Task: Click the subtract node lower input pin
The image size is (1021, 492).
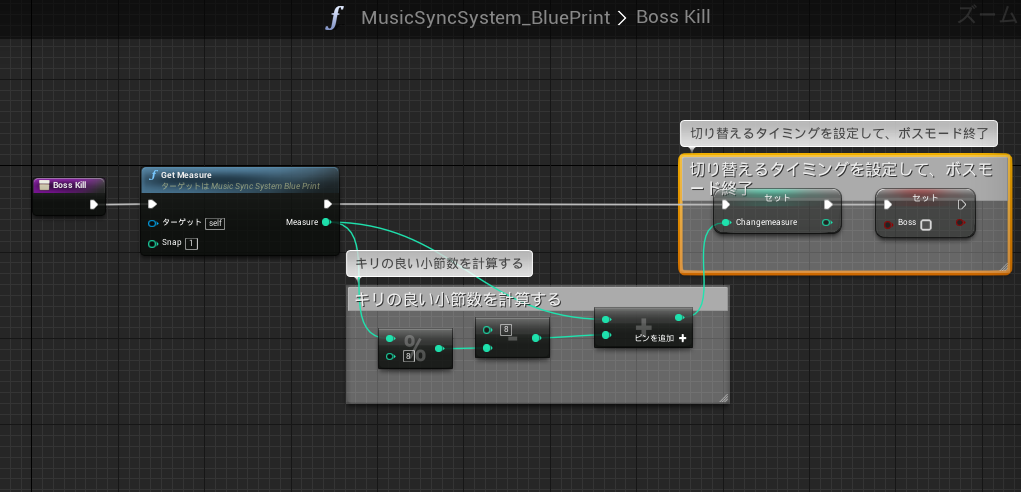Action: 487,349
